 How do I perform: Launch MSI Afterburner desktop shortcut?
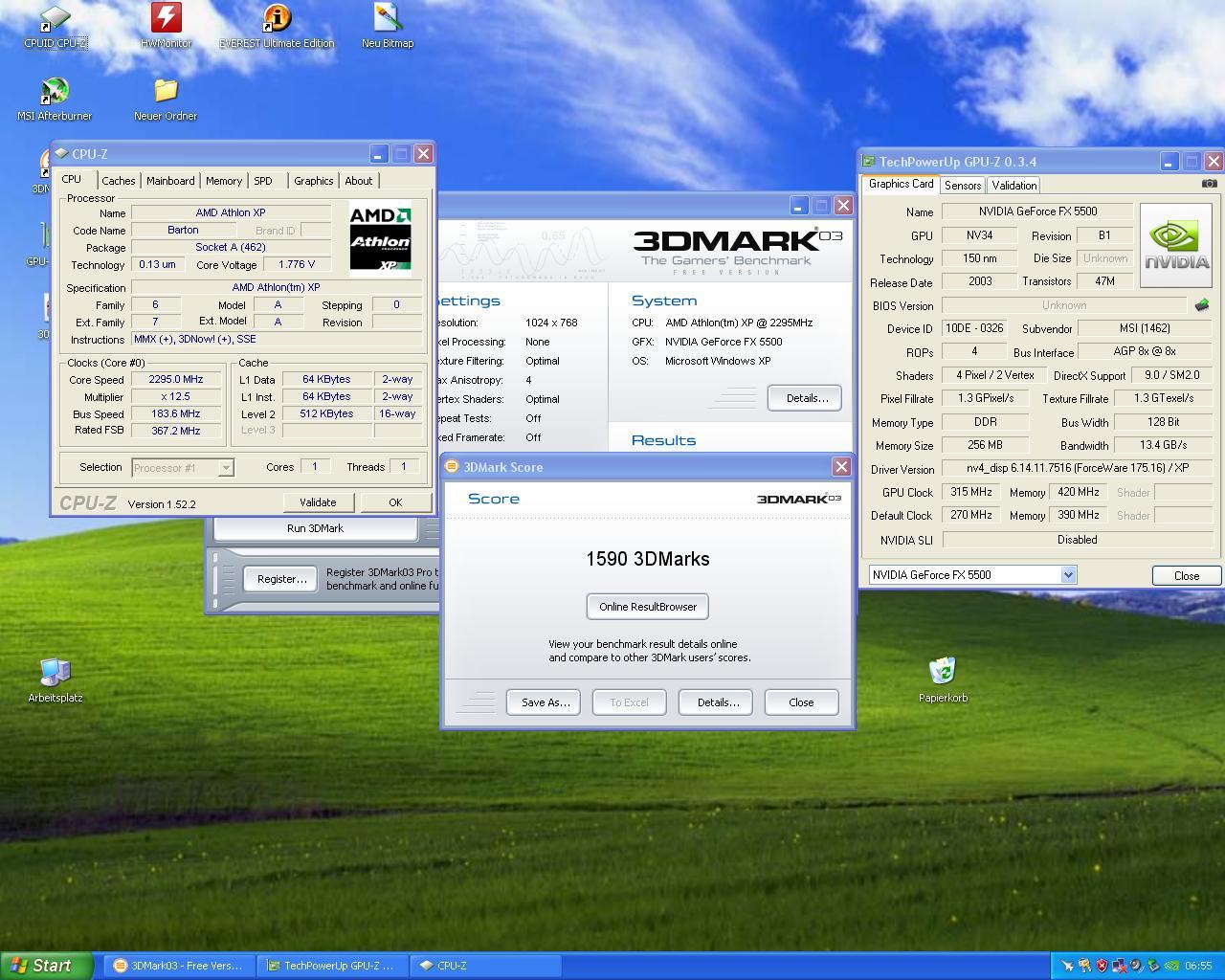click(x=55, y=100)
